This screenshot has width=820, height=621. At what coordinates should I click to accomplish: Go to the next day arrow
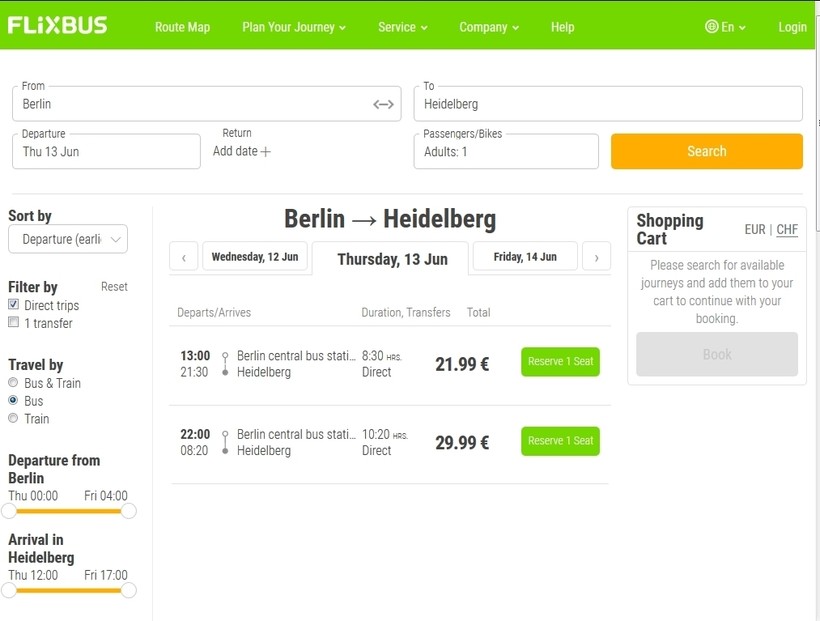[596, 257]
